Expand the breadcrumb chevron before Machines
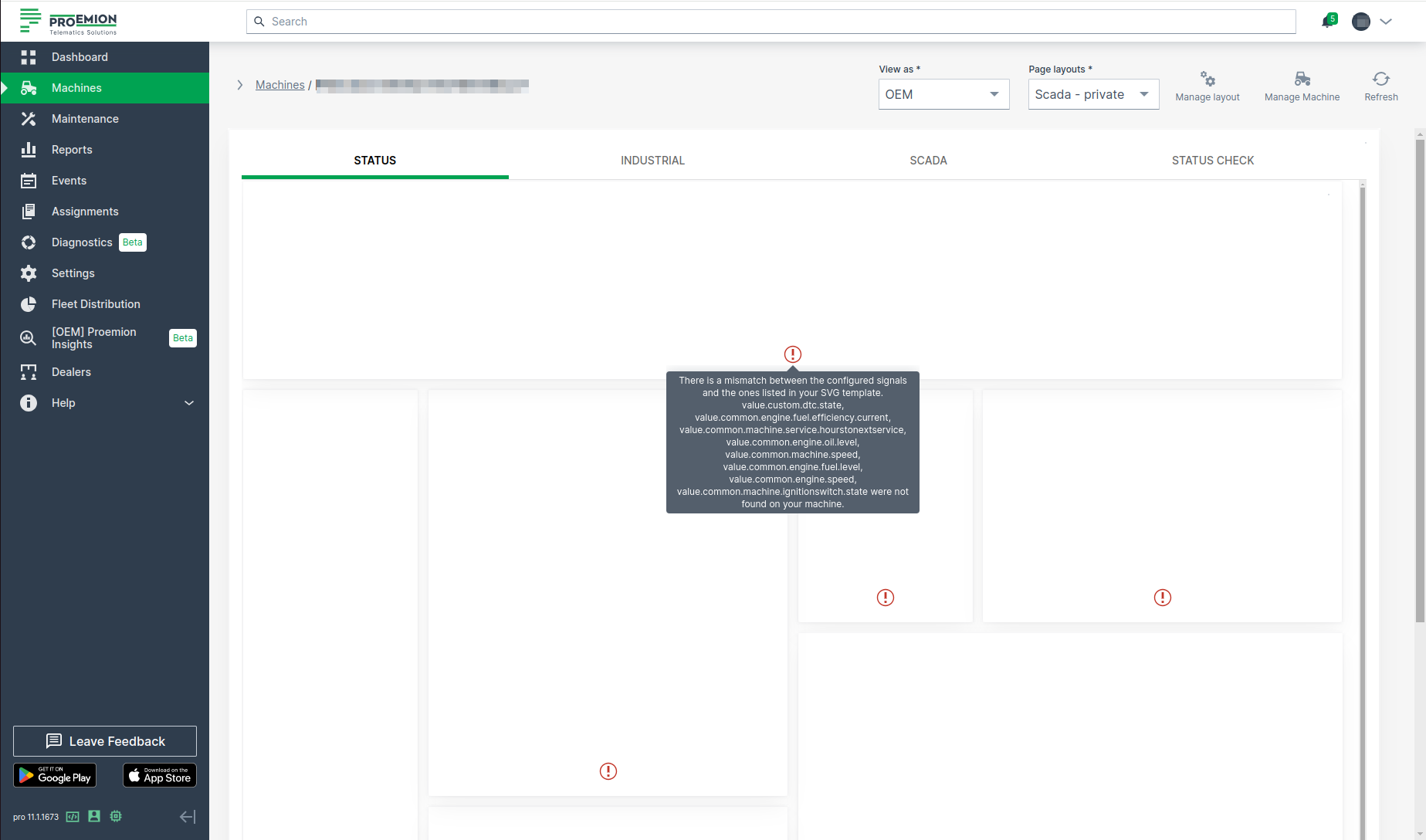1426x840 pixels. [x=240, y=85]
